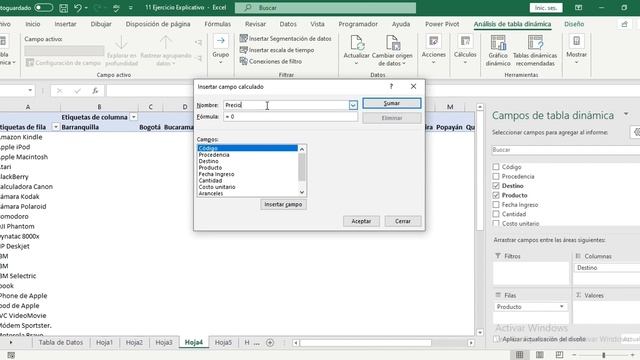Open Etiquetas de columna filter dropdown
Viewport: 640px width, 360px height.
pos(133,117)
